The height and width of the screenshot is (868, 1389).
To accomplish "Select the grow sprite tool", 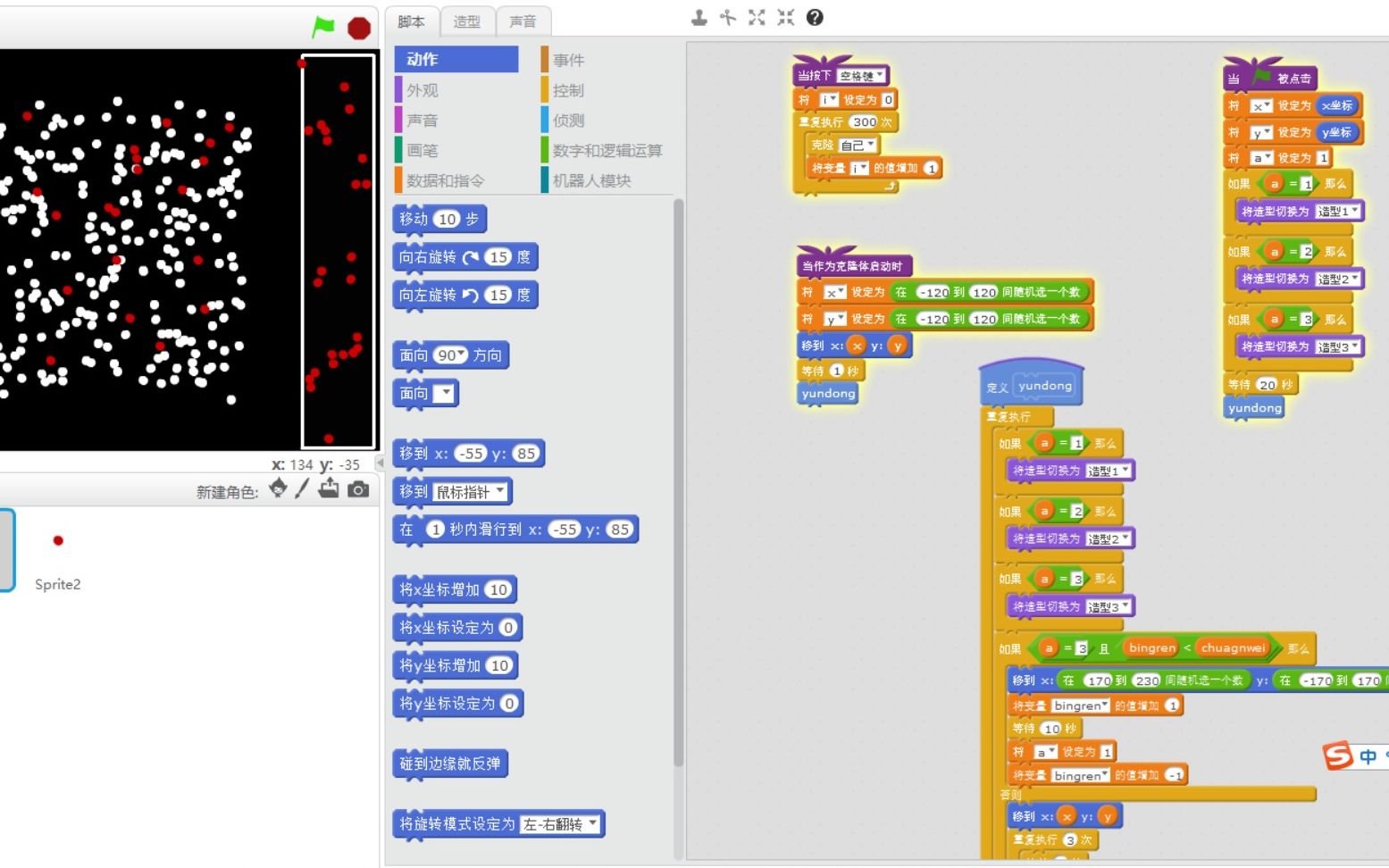I will click(757, 17).
